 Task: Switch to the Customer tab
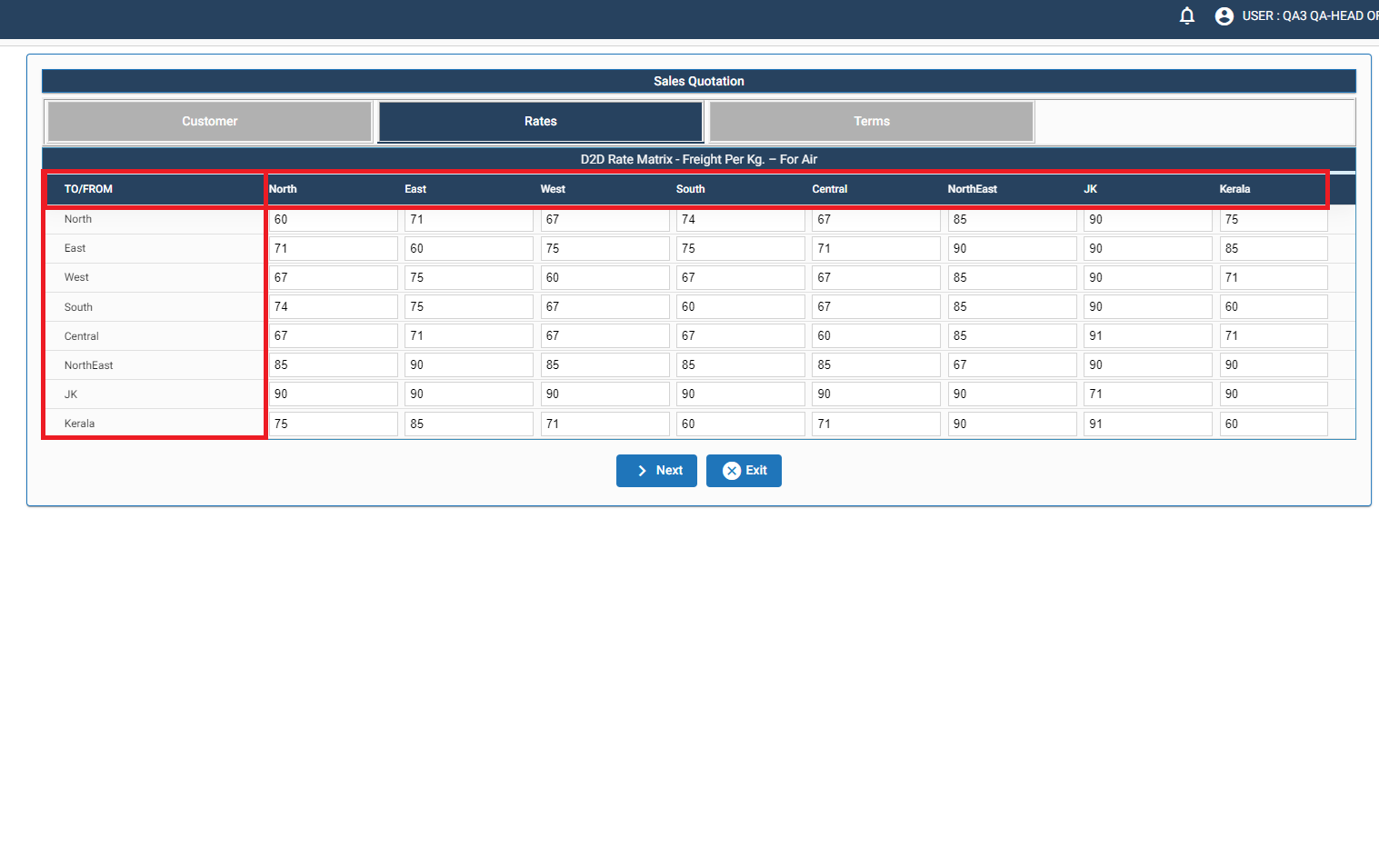209,122
